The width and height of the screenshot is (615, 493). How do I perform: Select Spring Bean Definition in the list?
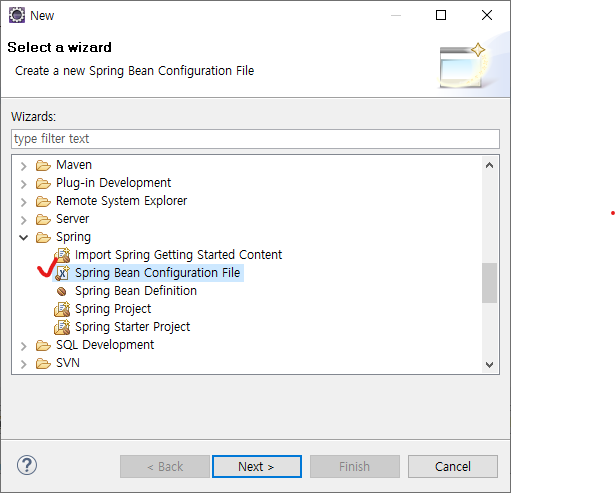135,291
